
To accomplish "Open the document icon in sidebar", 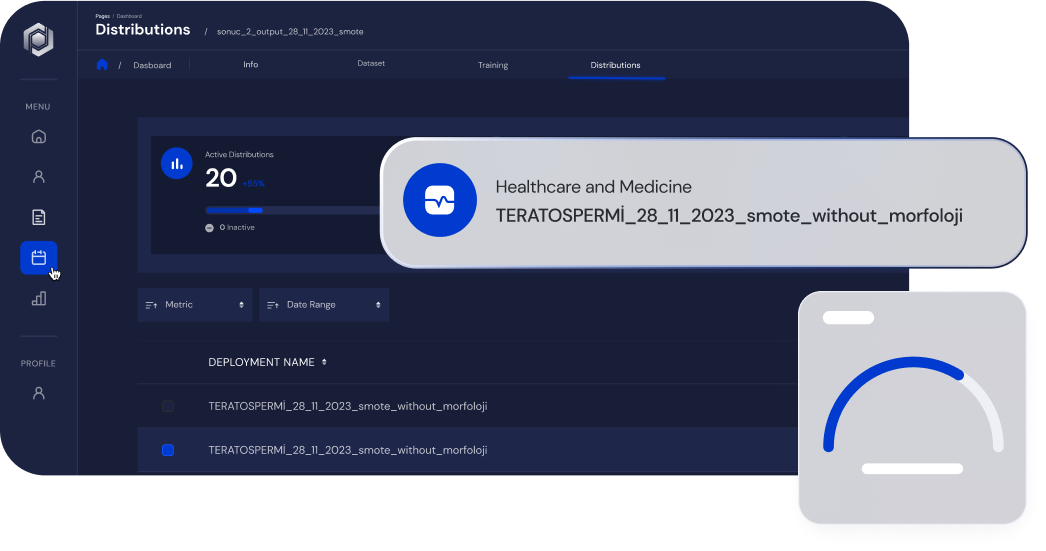I will point(39,217).
